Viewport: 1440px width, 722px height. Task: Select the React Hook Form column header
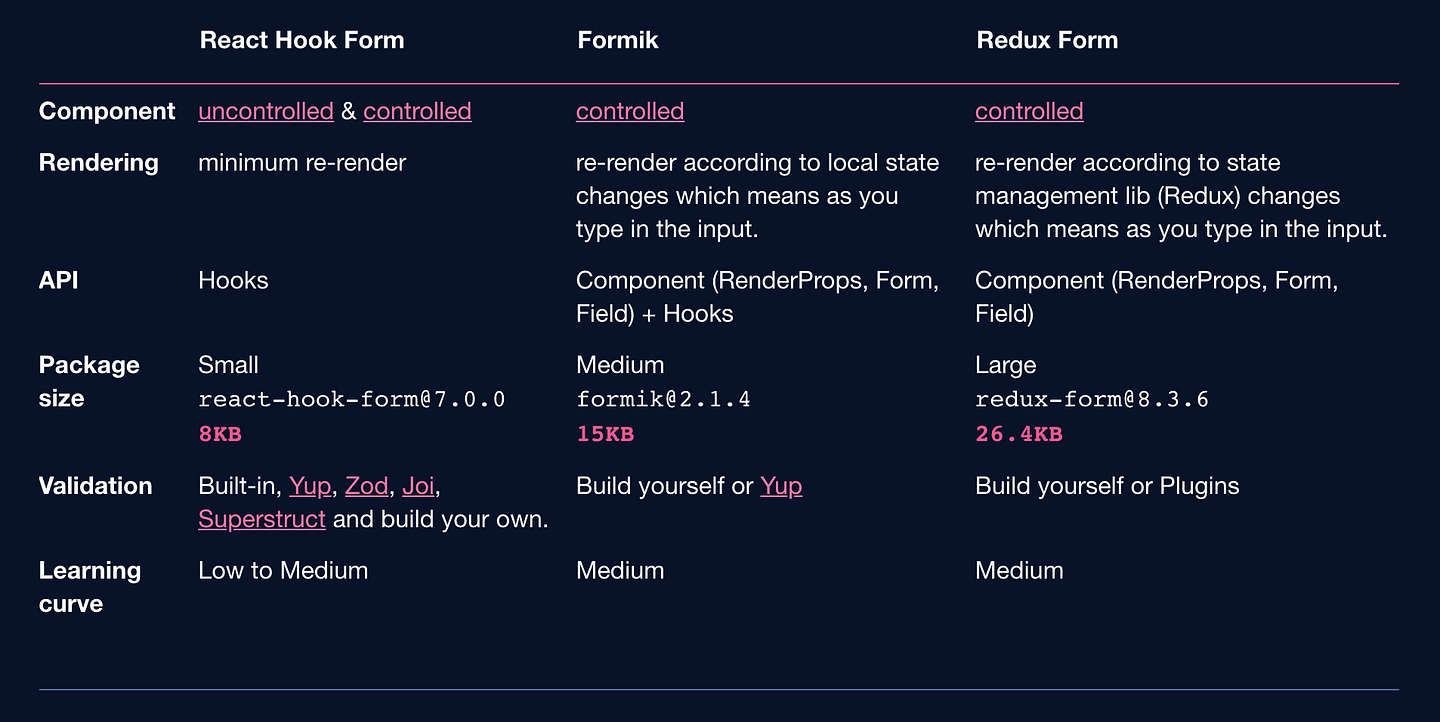(302, 40)
